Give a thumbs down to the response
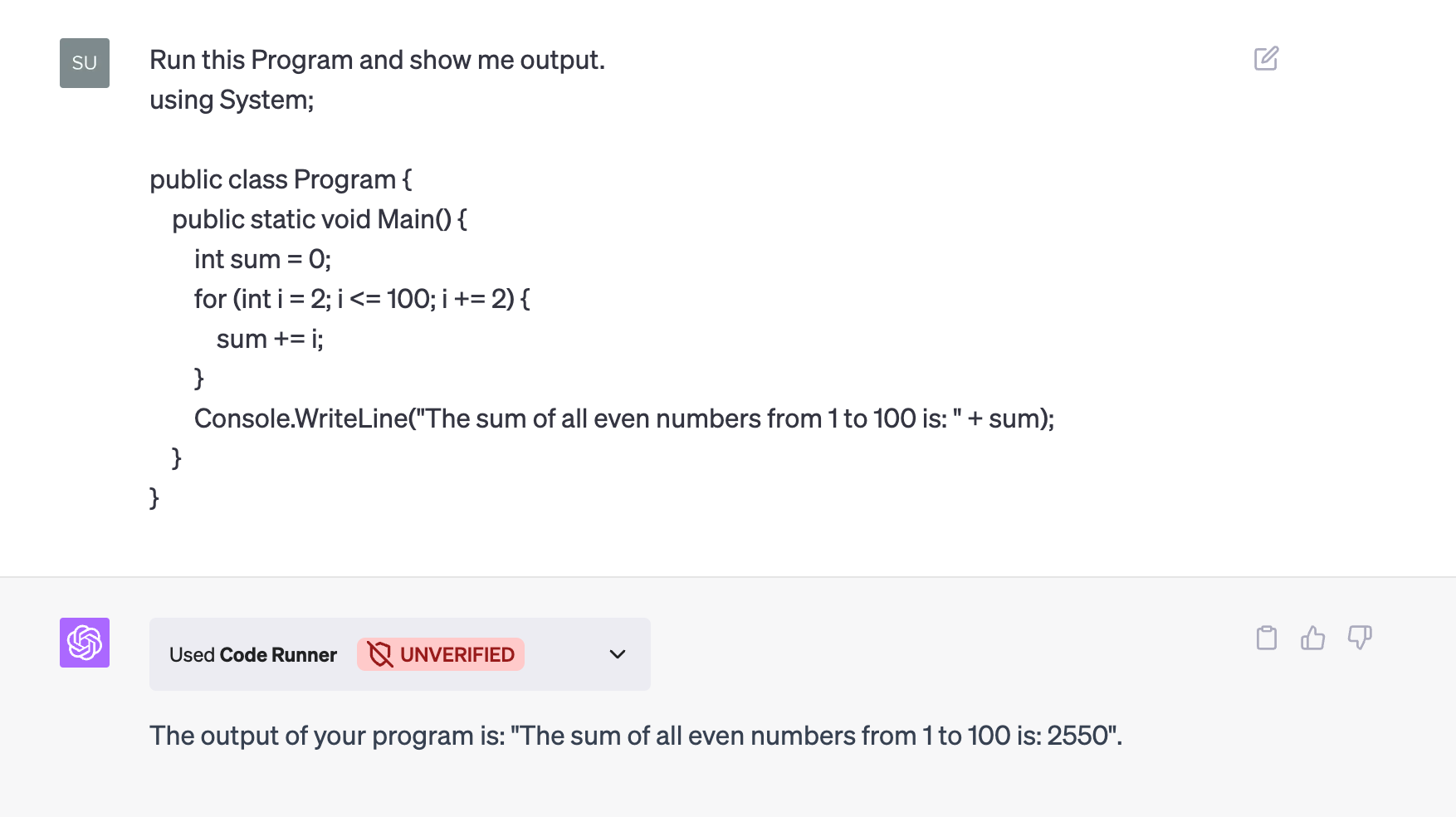 point(1361,638)
